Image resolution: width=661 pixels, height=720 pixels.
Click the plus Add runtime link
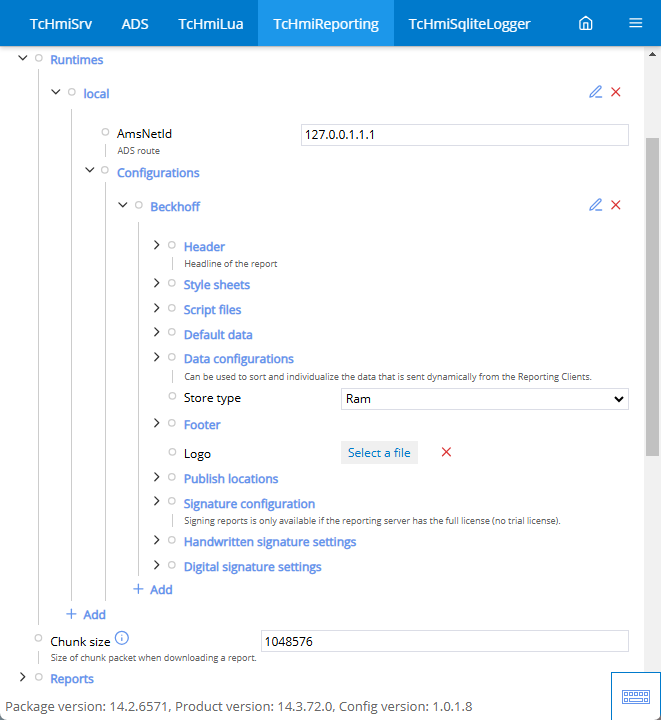click(x=86, y=614)
